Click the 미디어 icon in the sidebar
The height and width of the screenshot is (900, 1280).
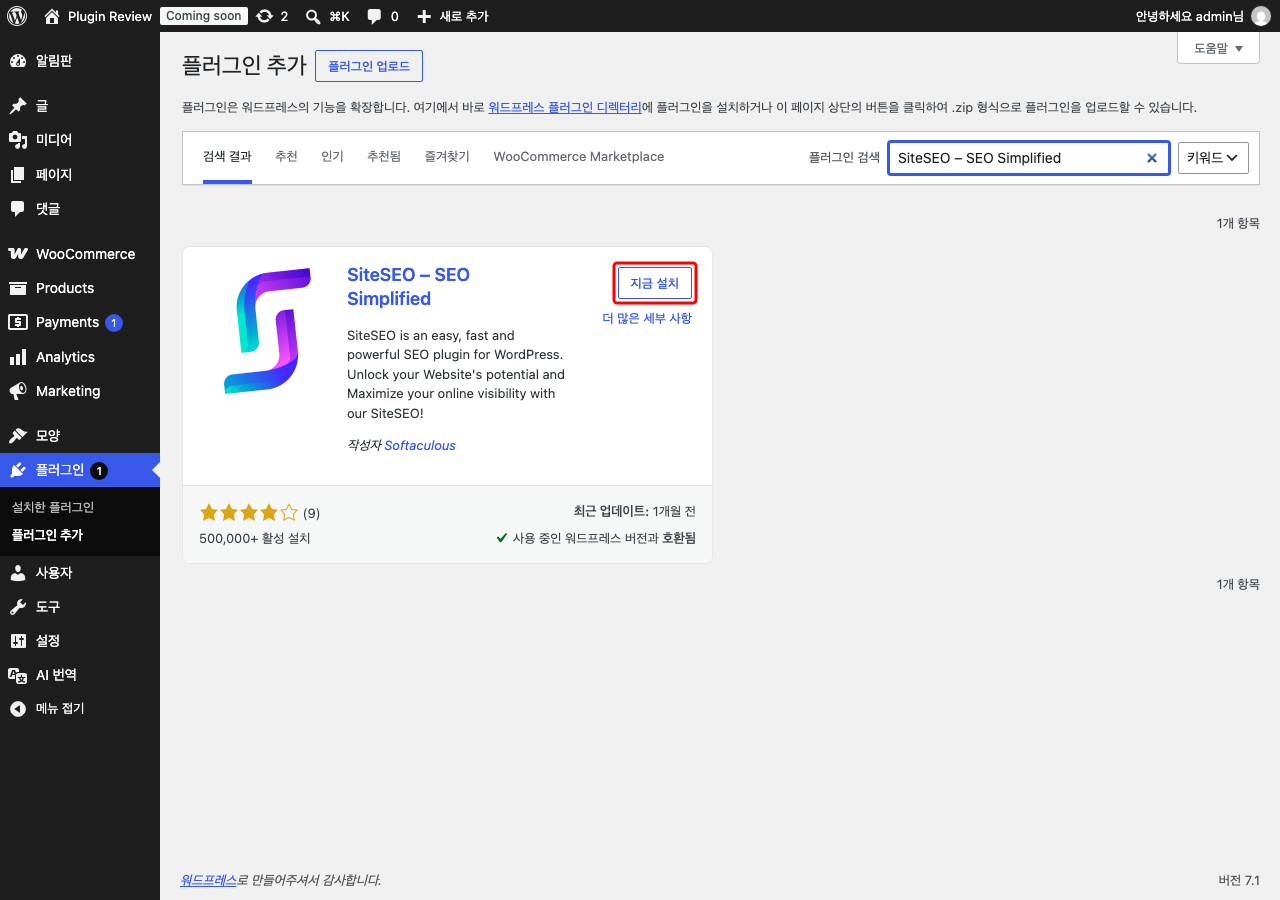coord(18,140)
